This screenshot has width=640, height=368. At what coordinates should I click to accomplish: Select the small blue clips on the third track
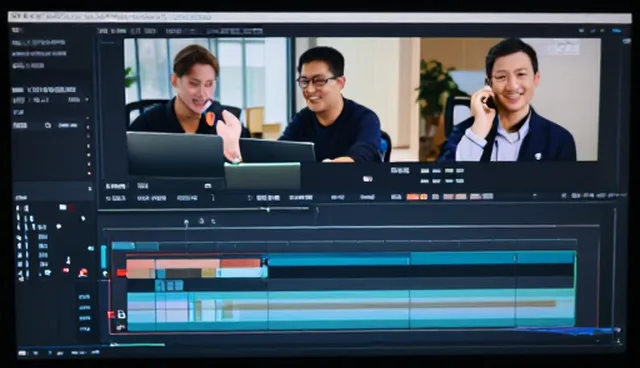tap(169, 285)
